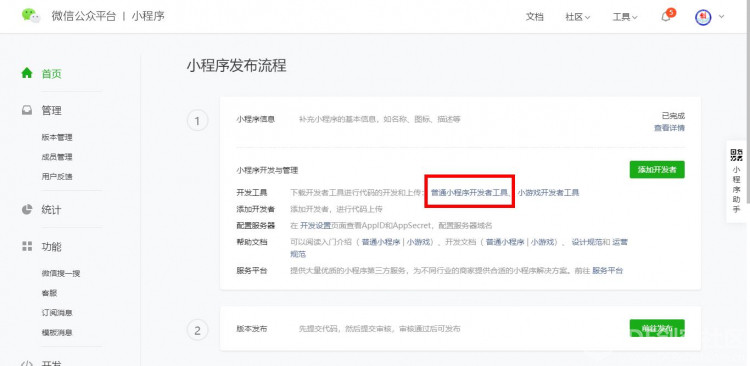Click the home icon beside 首页
Image resolution: width=750 pixels, height=366 pixels.
[x=27, y=73]
